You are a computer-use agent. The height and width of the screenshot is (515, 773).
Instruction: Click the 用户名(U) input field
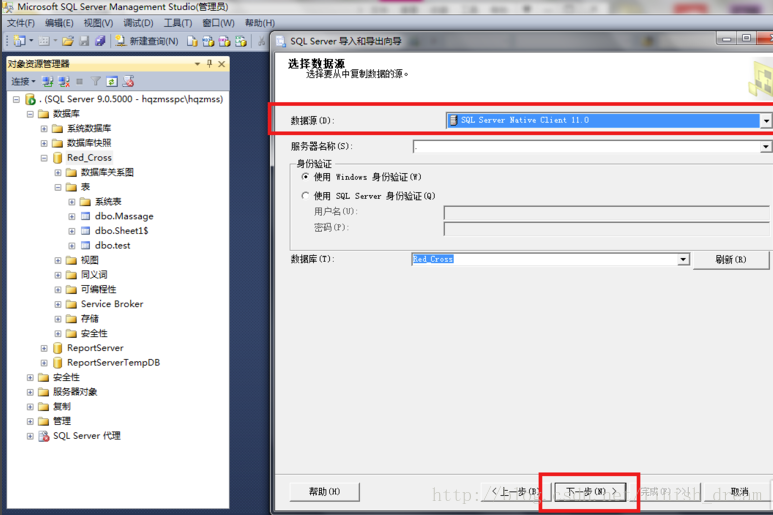pyautogui.click(x=606, y=212)
